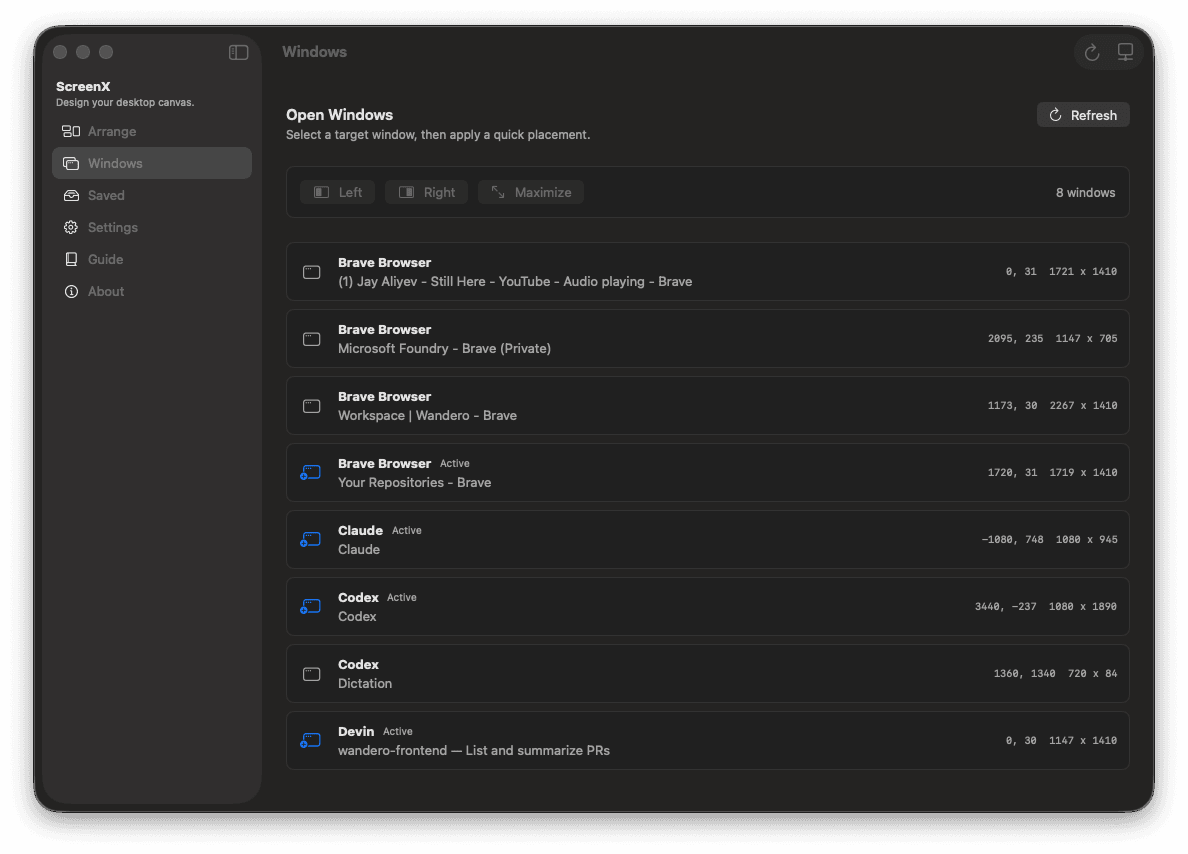Click the Open Windows heading
Viewport: 1188px width, 854px height.
tap(339, 115)
